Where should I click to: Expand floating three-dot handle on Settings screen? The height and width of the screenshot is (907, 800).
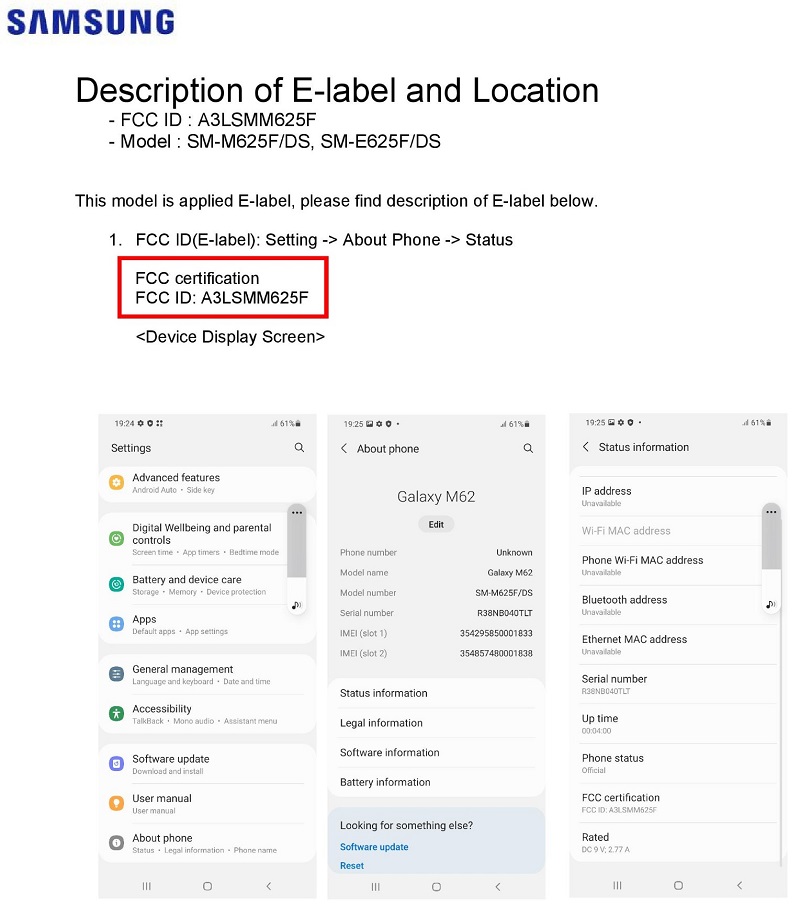[297, 513]
